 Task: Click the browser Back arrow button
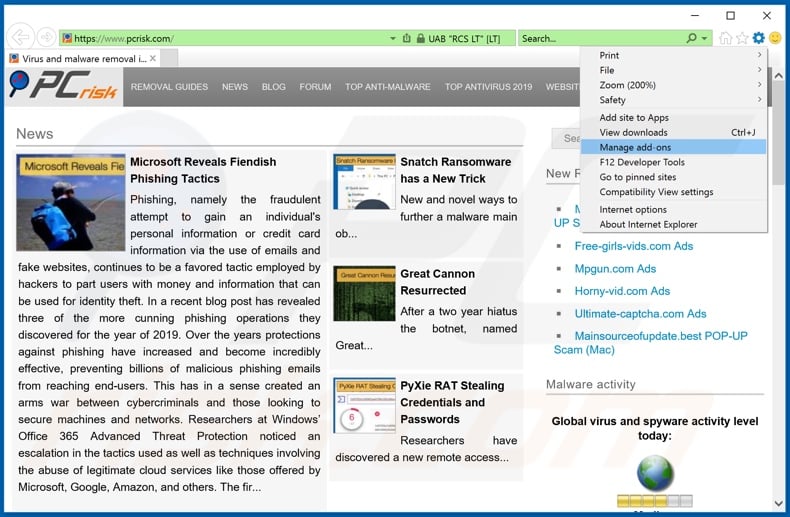pyautogui.click(x=20, y=37)
